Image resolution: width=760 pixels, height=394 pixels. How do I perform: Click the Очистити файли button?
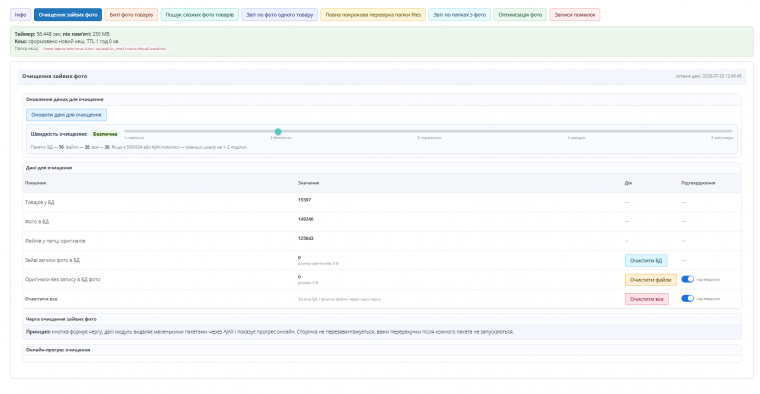click(x=650, y=280)
